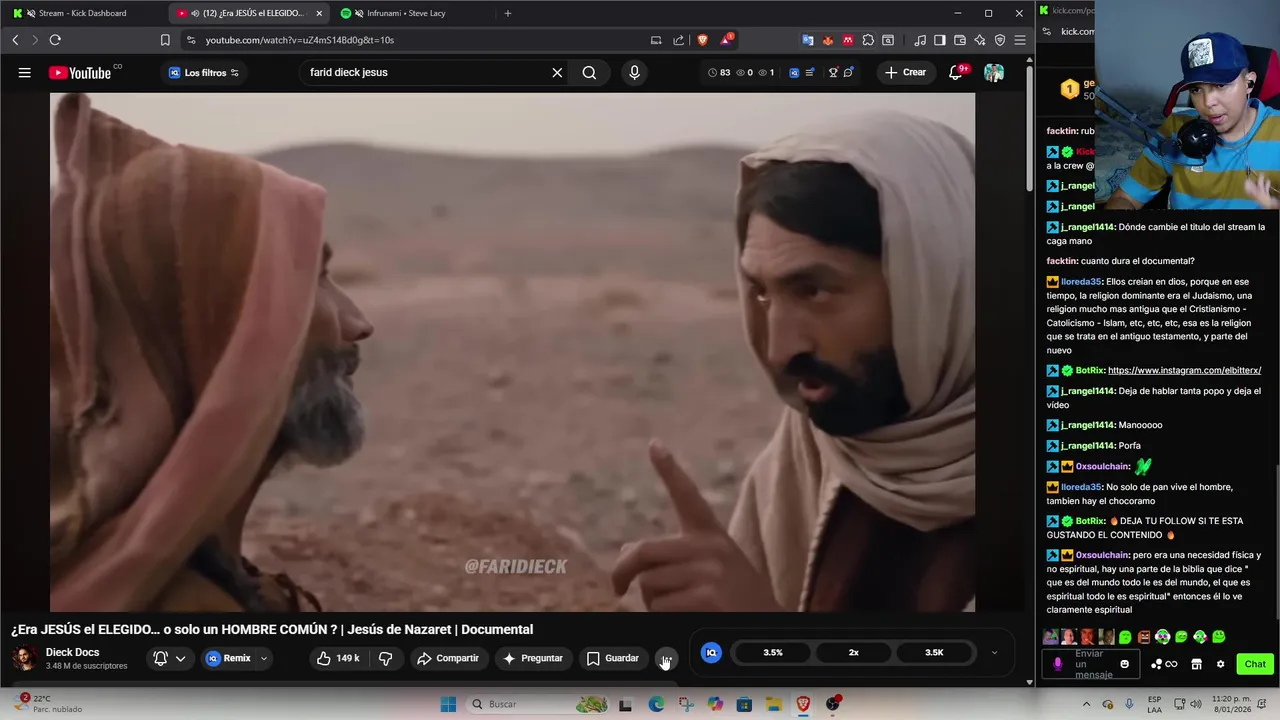Viewport: 1280px width, 720px height.
Task: Expand the vidIQ stats bar chevron
Action: (x=994, y=652)
